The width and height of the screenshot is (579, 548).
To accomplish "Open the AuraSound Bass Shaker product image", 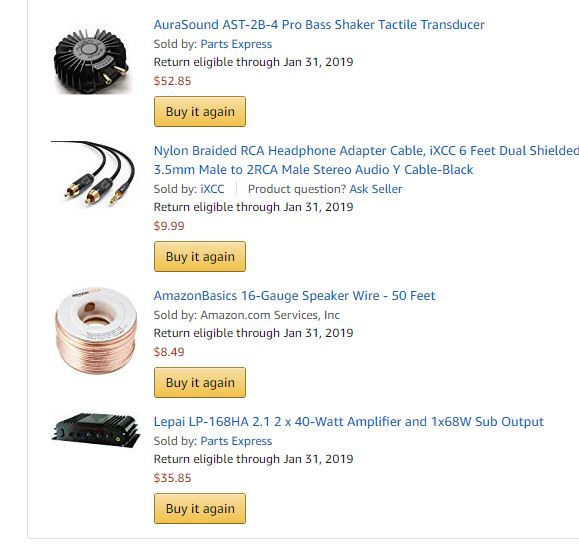I will pyautogui.click(x=92, y=61).
